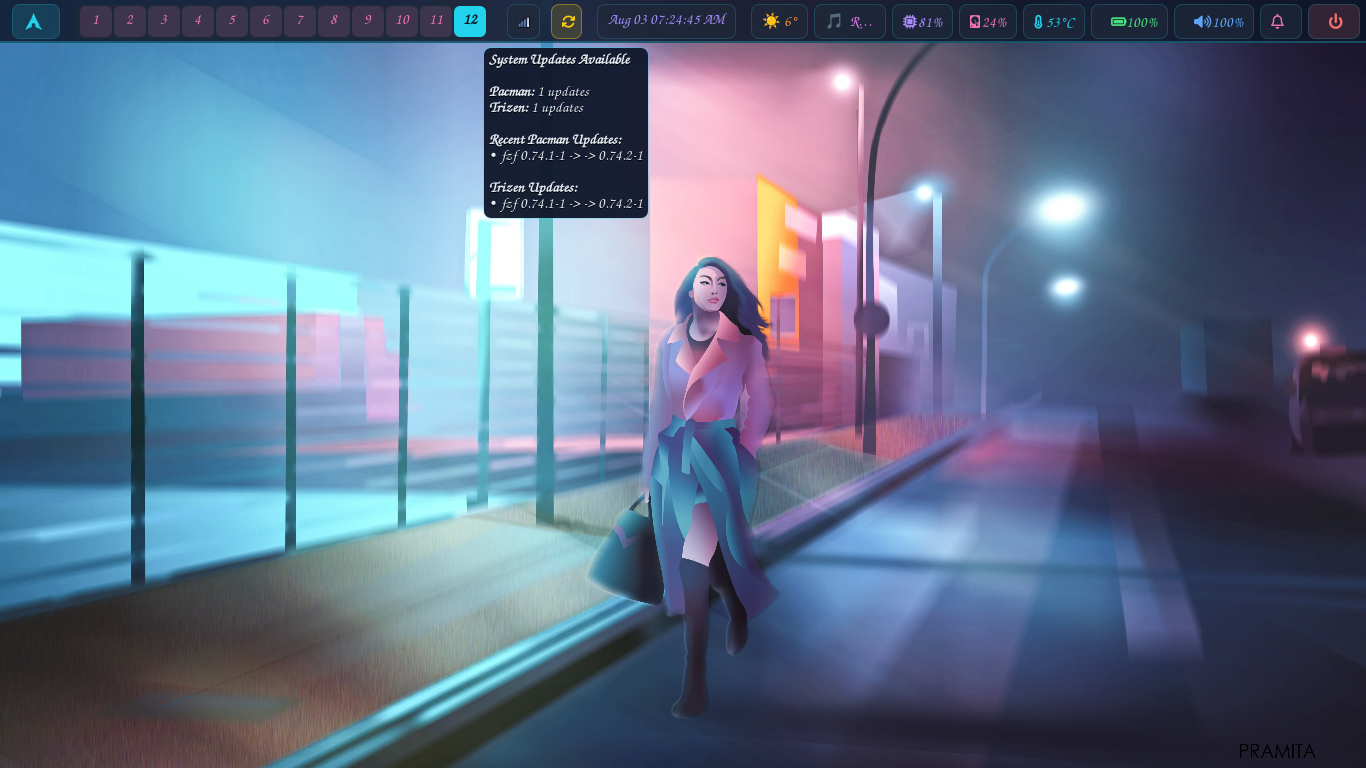Click the 'Trizen Updates:' heading

[534, 188]
